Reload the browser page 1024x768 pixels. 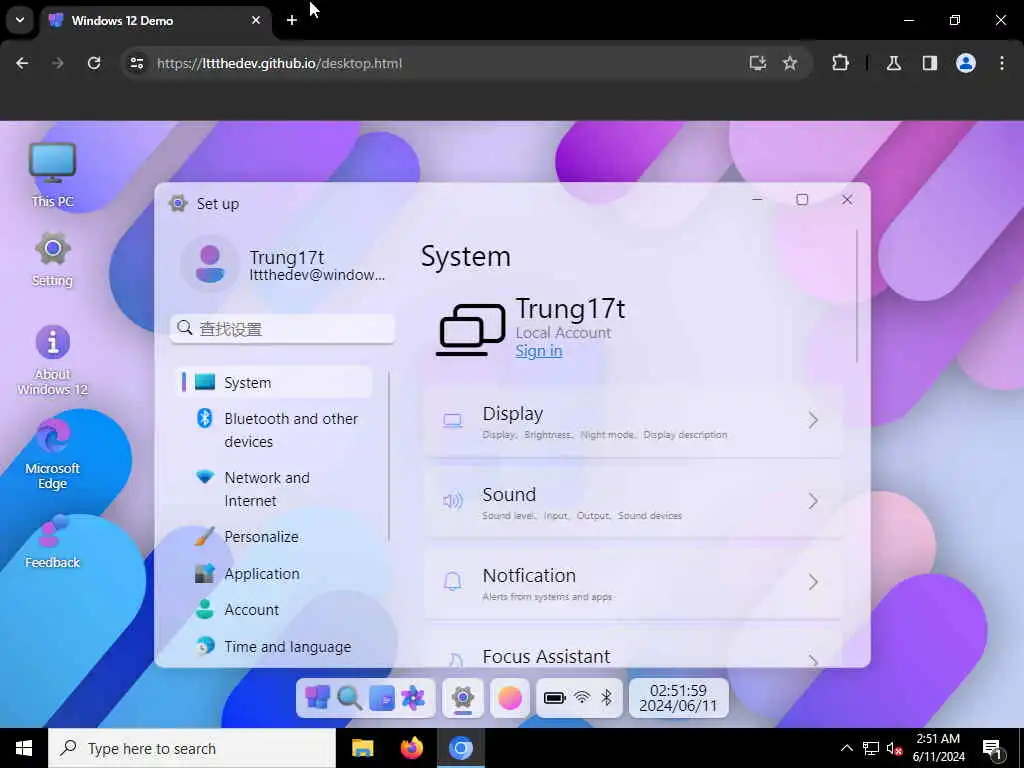pyautogui.click(x=94, y=63)
